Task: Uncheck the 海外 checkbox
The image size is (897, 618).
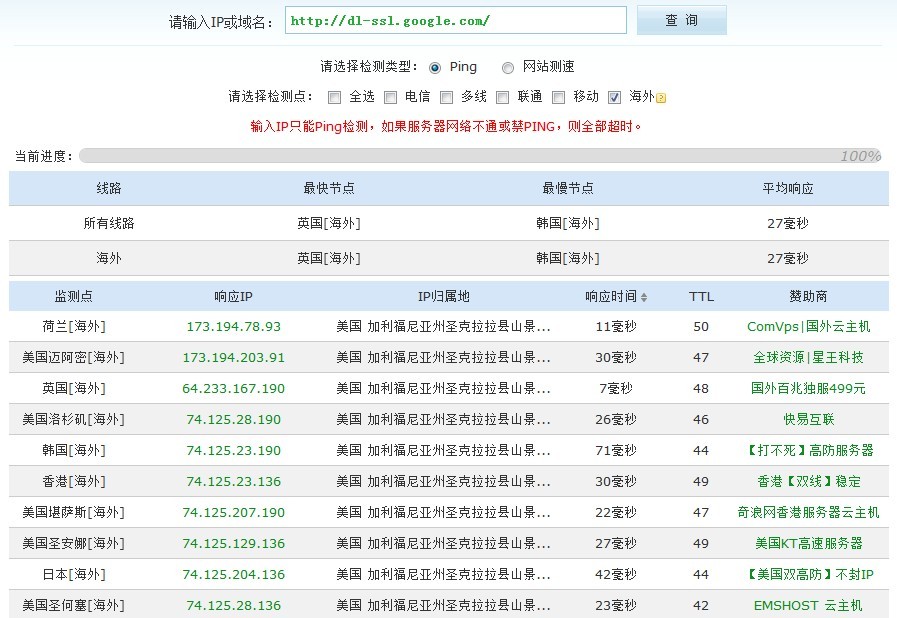Action: (614, 98)
